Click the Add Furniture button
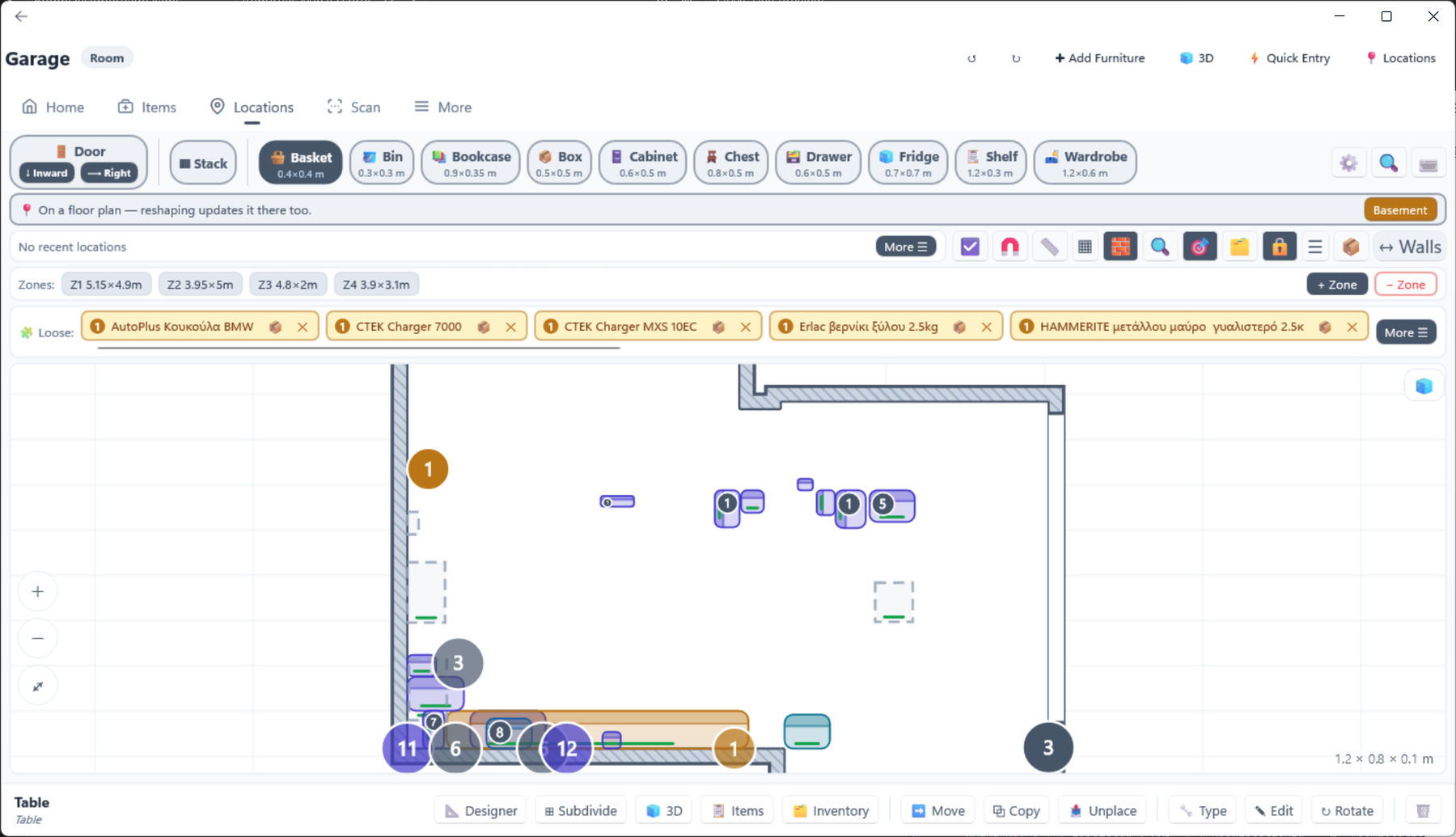 pyautogui.click(x=1100, y=58)
